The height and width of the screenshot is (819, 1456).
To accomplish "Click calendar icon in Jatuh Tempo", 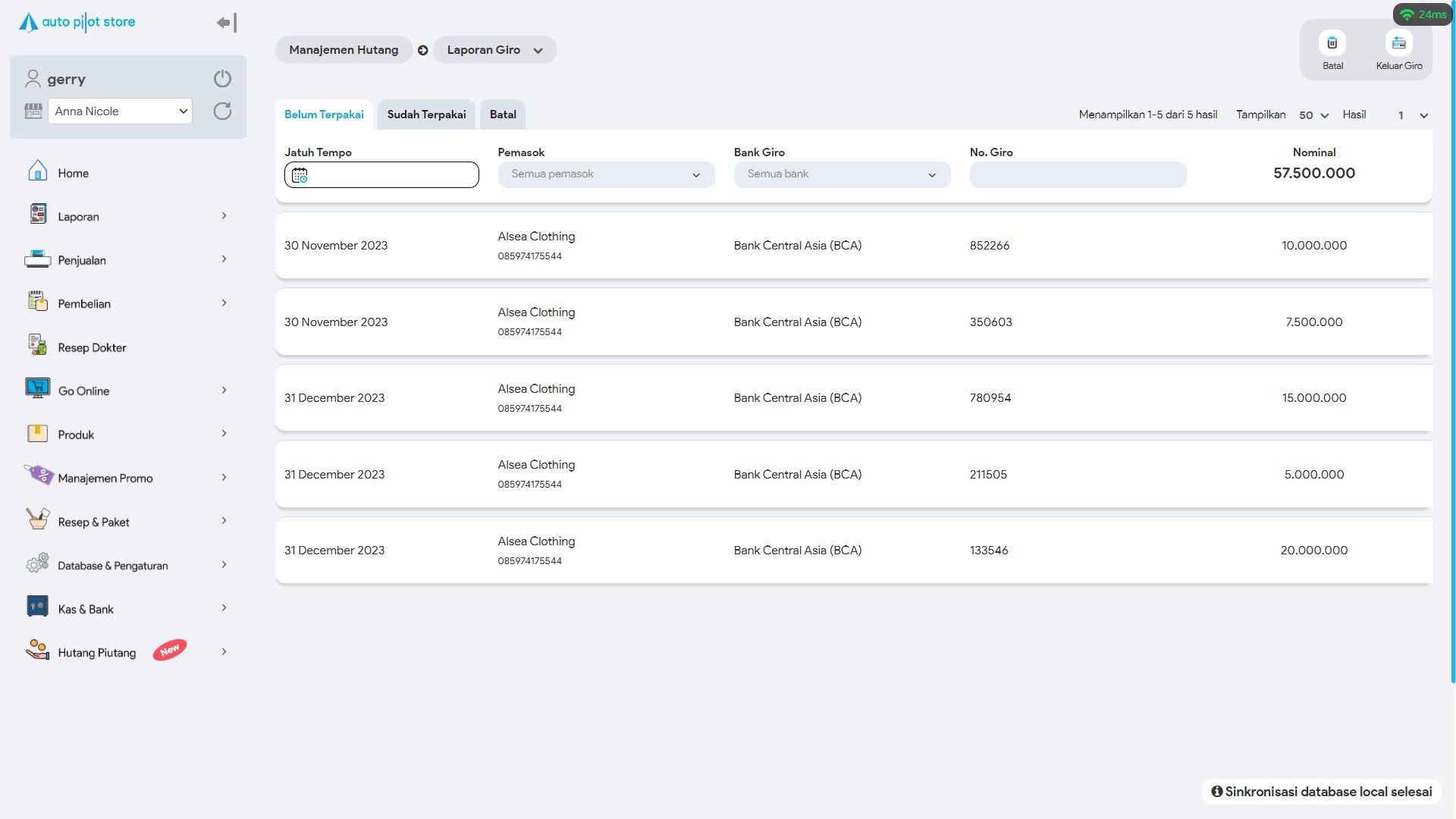I will click(300, 175).
